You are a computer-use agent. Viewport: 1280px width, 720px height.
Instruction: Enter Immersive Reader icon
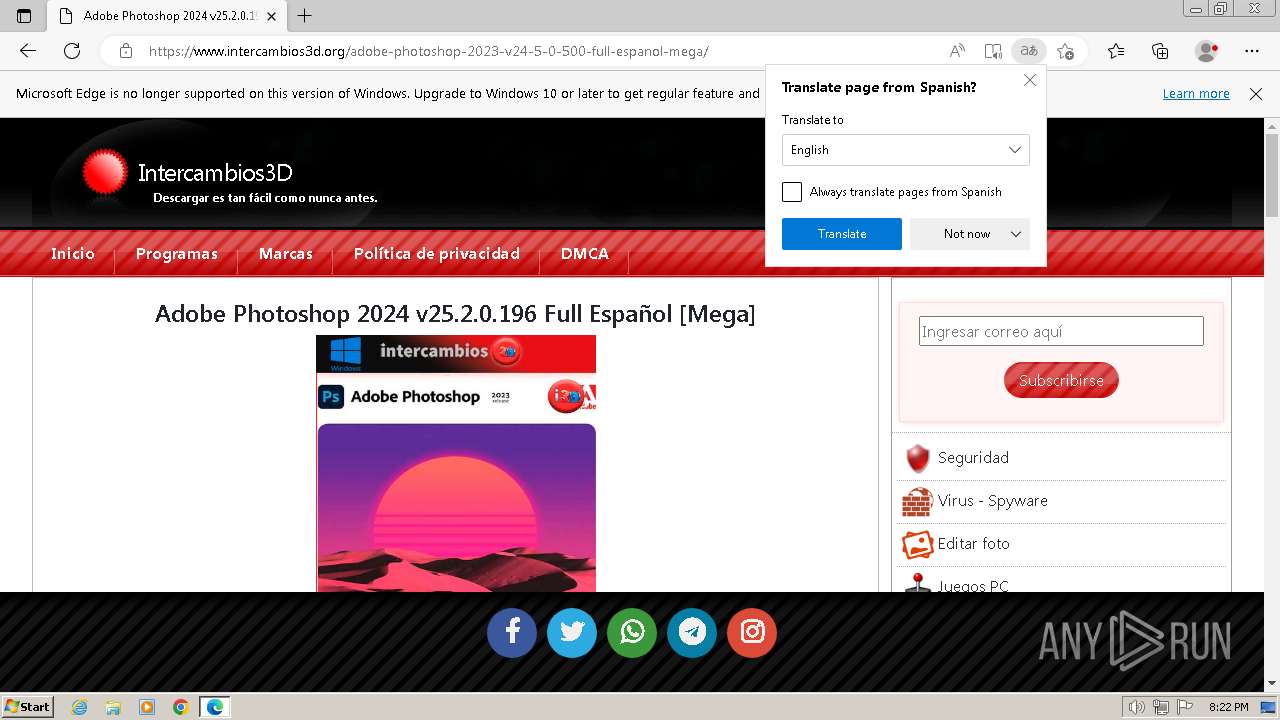click(x=992, y=51)
